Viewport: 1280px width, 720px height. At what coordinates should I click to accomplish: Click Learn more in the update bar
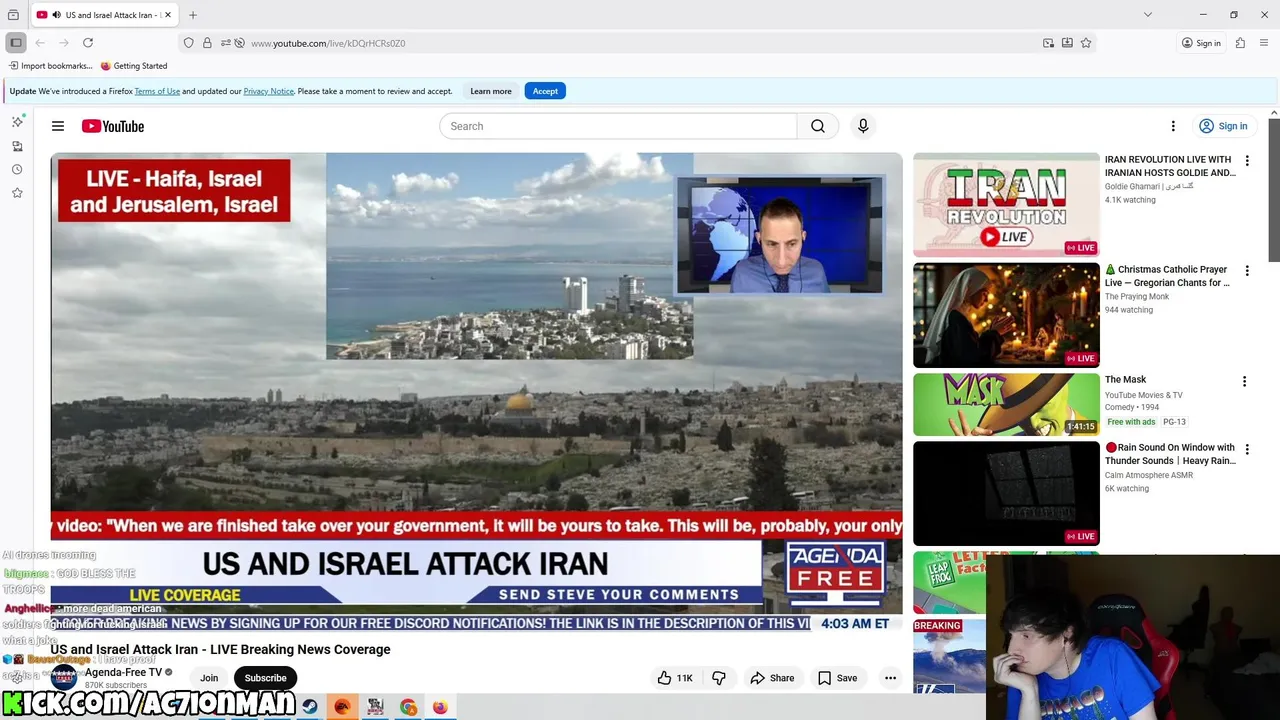click(491, 91)
